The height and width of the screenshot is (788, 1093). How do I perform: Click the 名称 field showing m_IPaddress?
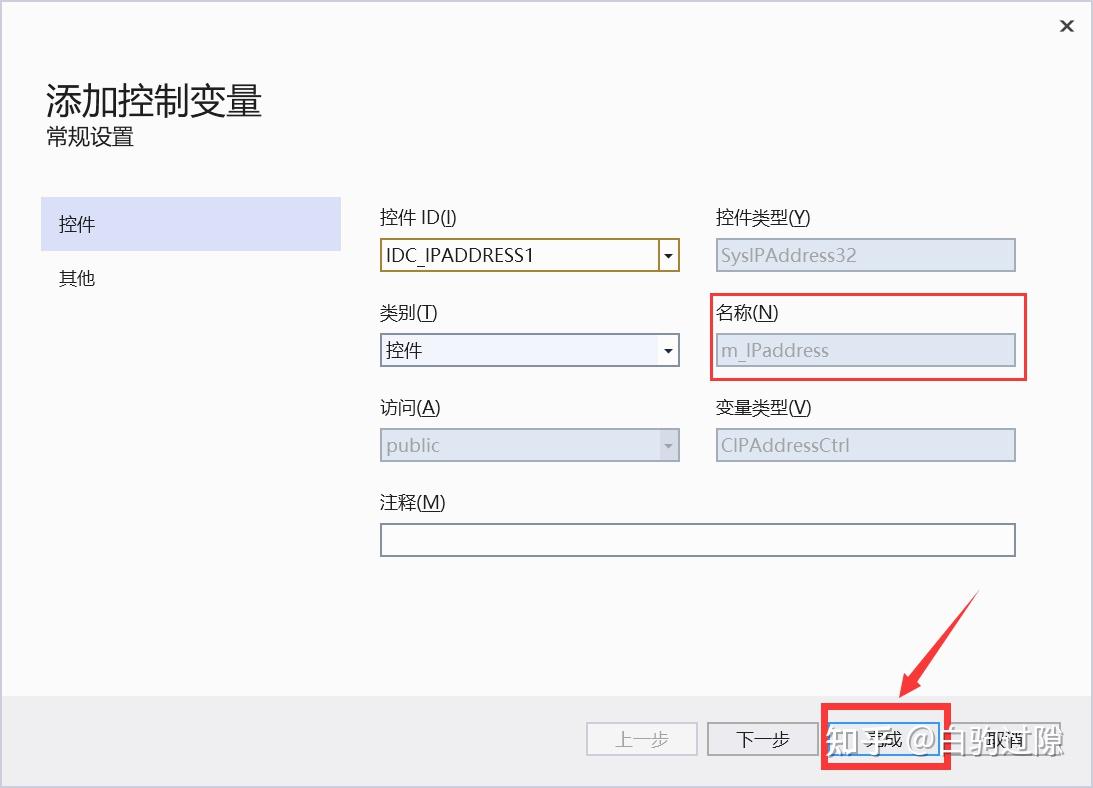(865, 350)
